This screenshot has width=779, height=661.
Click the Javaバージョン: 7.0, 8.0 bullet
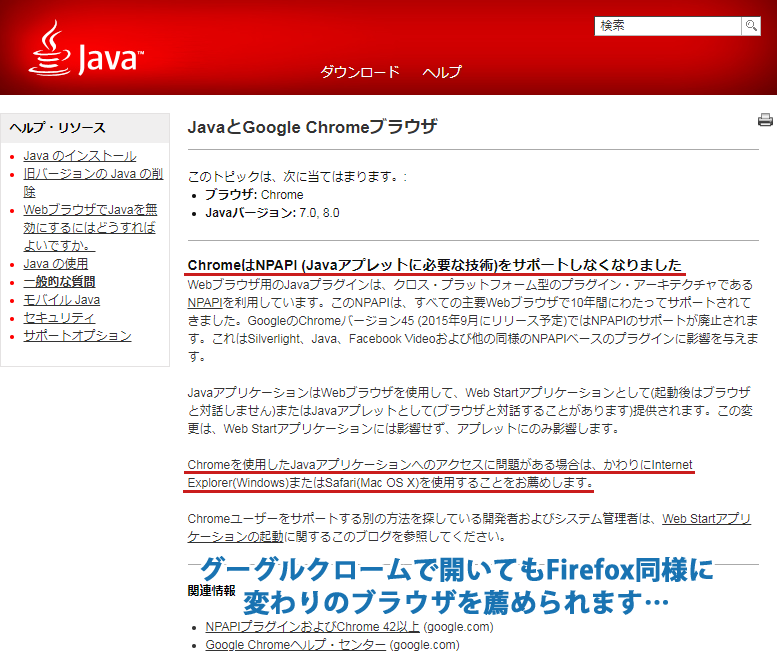(x=272, y=213)
